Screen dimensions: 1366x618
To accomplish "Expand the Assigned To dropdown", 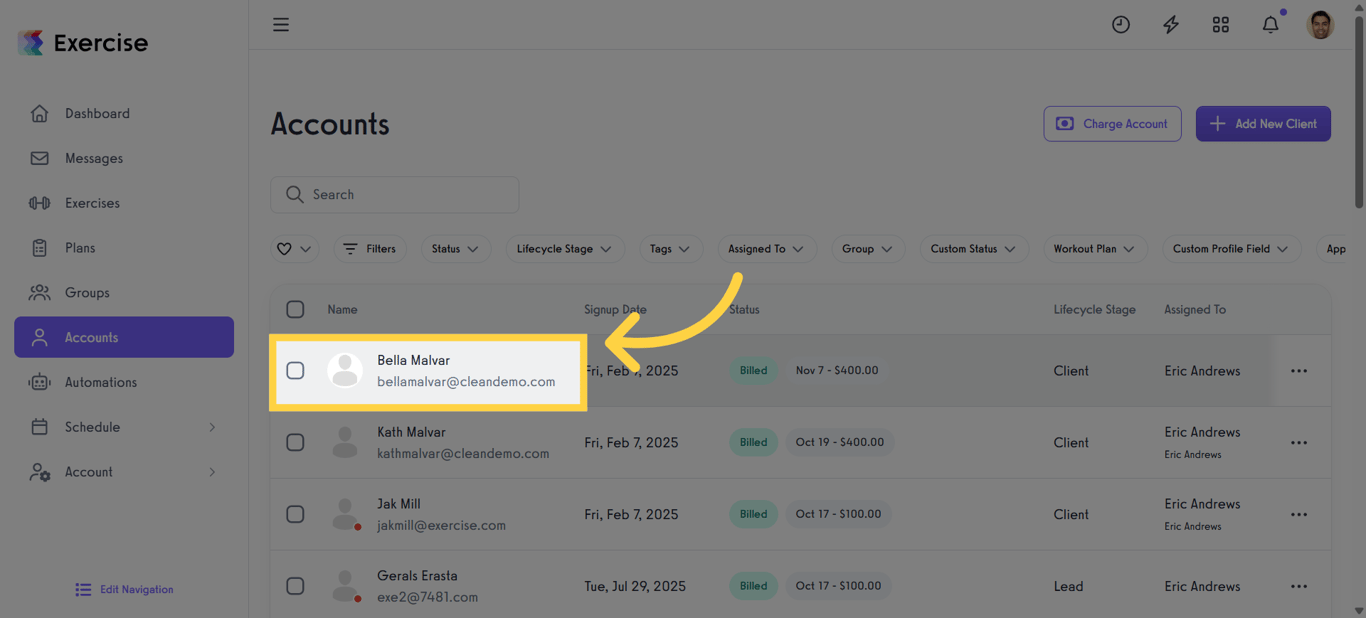I will [767, 248].
